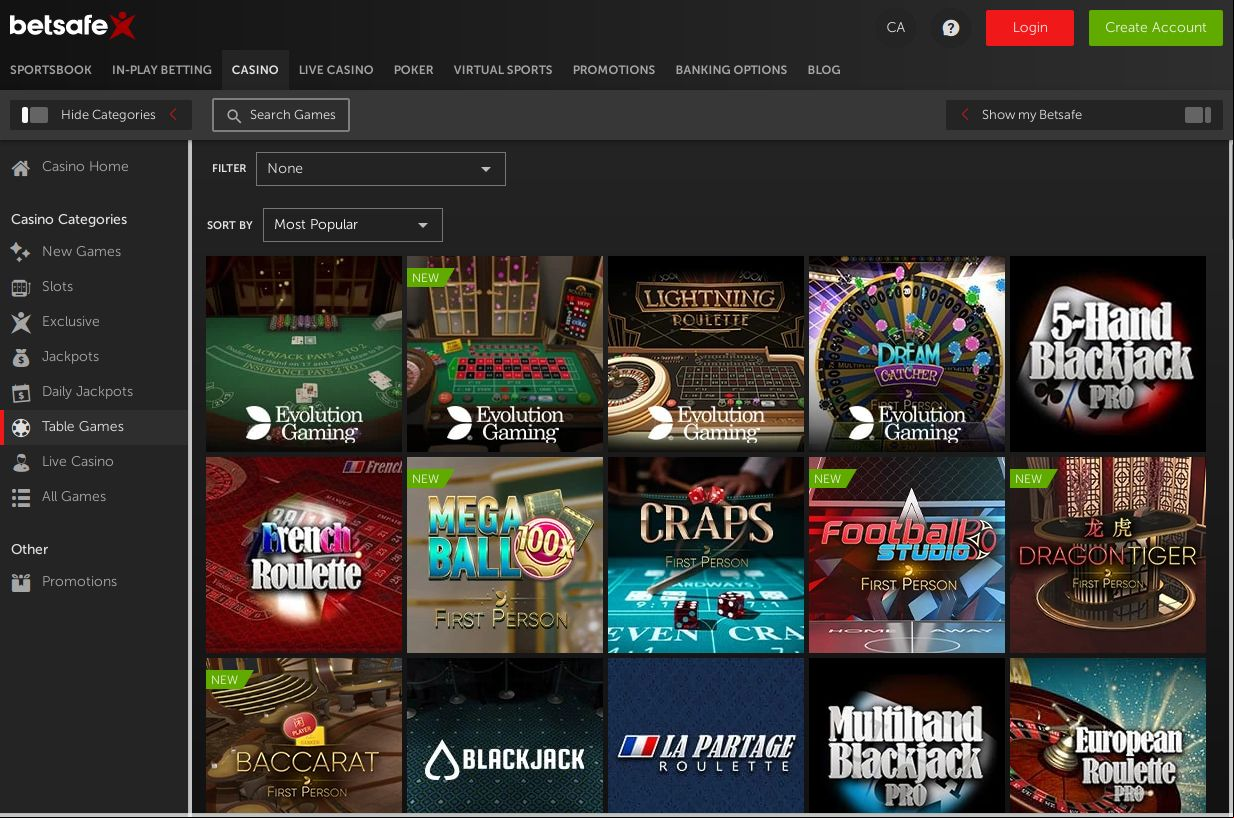Open the Slots category

[x=57, y=287]
